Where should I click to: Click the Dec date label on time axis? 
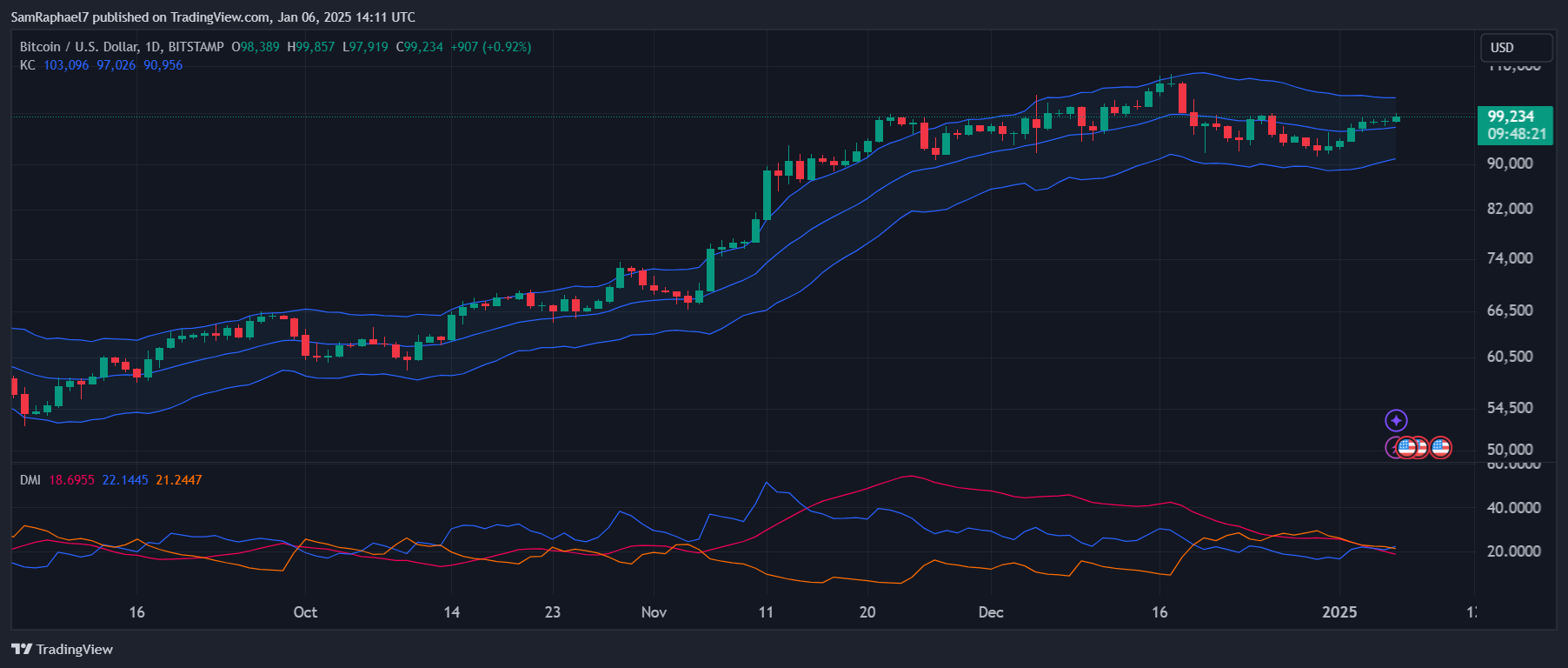click(x=991, y=612)
